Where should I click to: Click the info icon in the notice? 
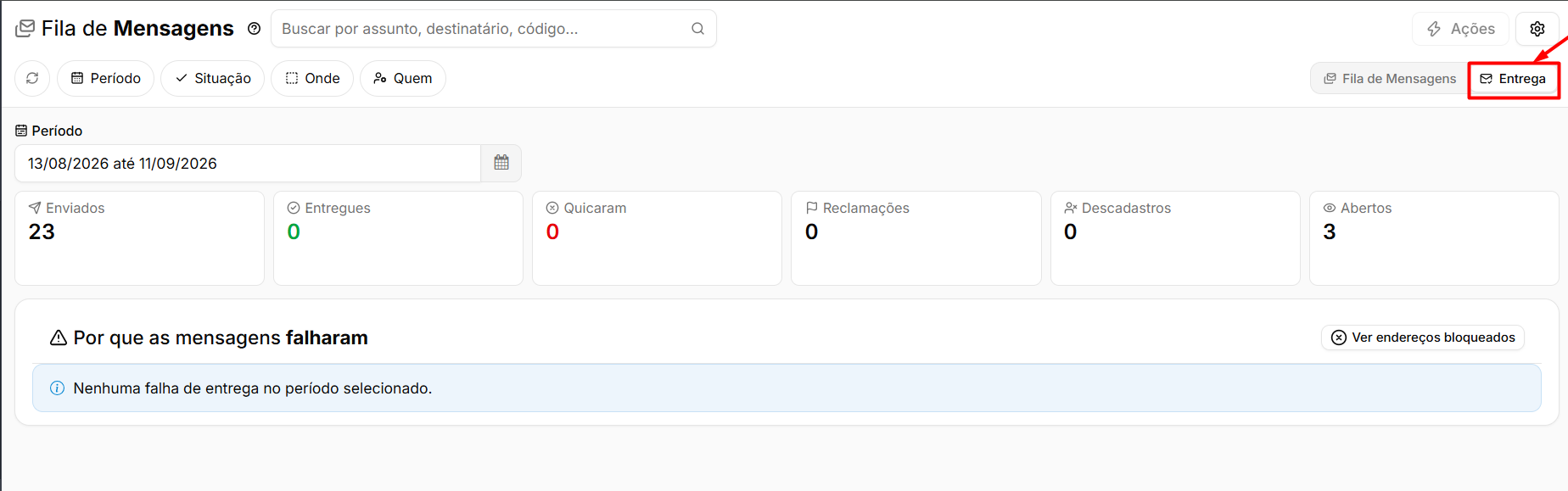point(57,388)
